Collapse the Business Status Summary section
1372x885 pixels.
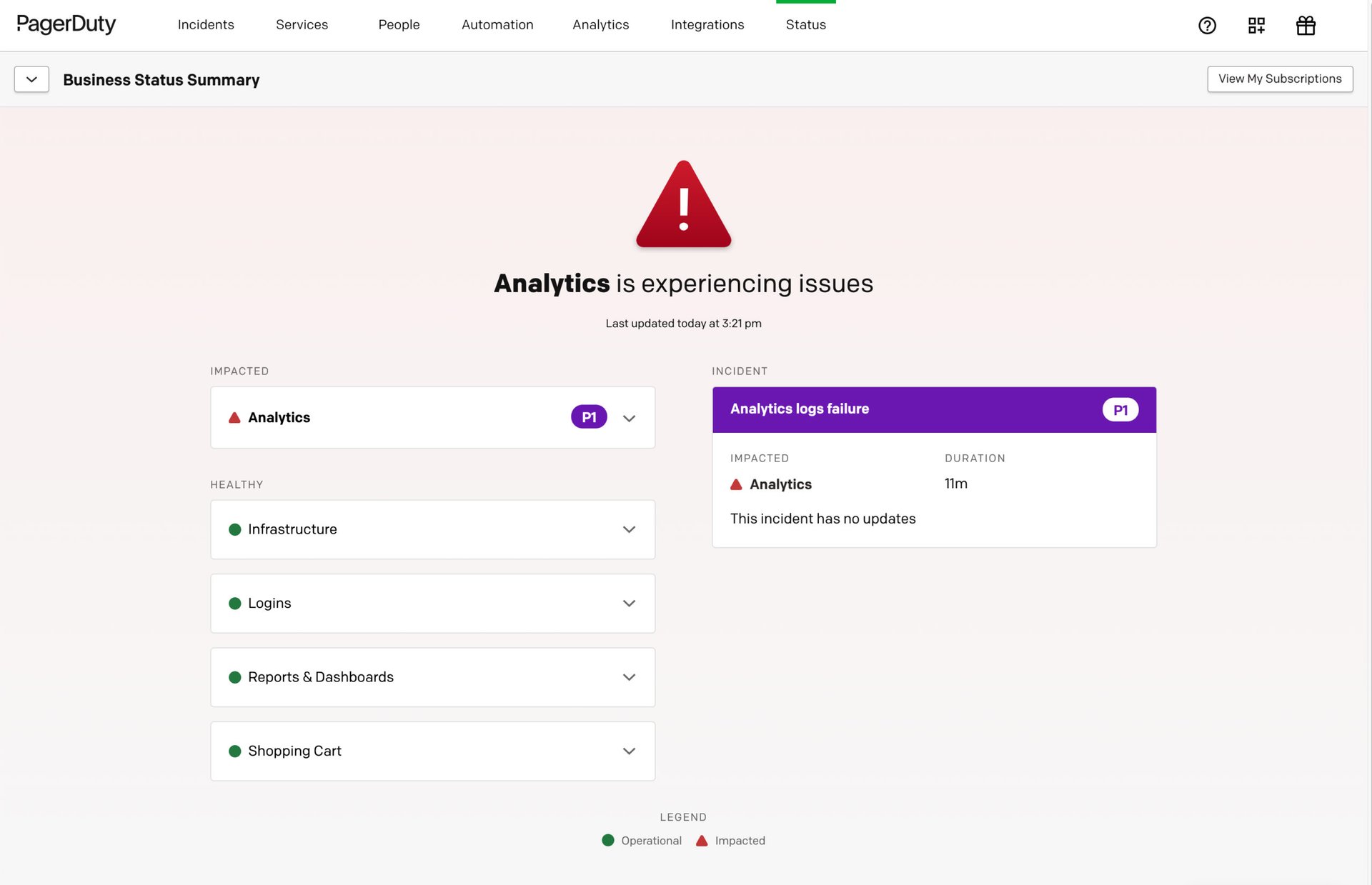(31, 79)
